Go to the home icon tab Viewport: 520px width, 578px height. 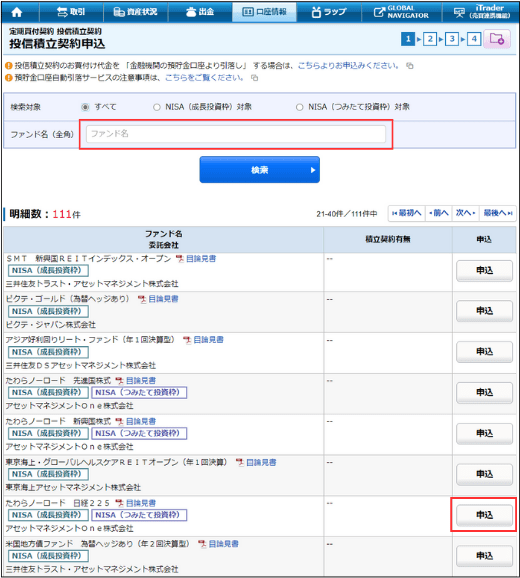click(17, 12)
